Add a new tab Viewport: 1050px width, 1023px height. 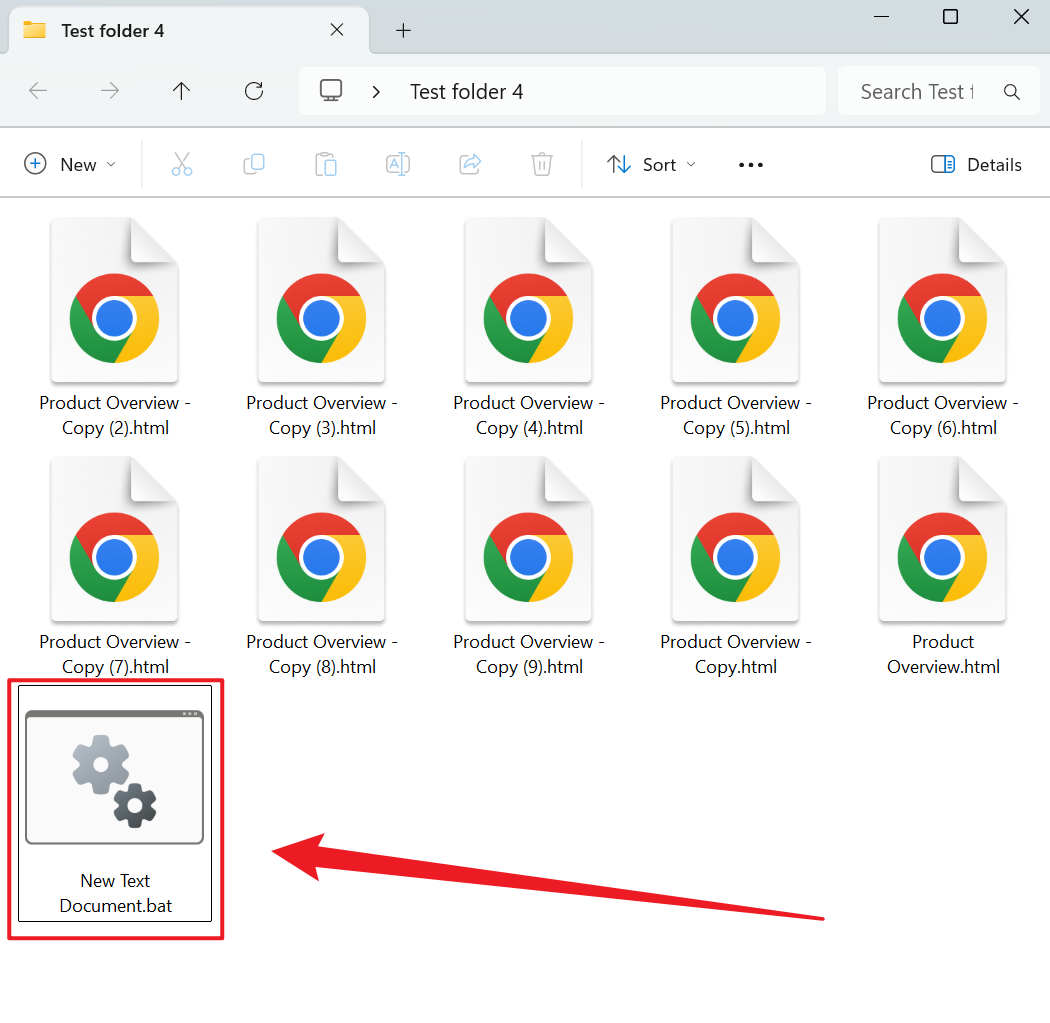(x=403, y=30)
